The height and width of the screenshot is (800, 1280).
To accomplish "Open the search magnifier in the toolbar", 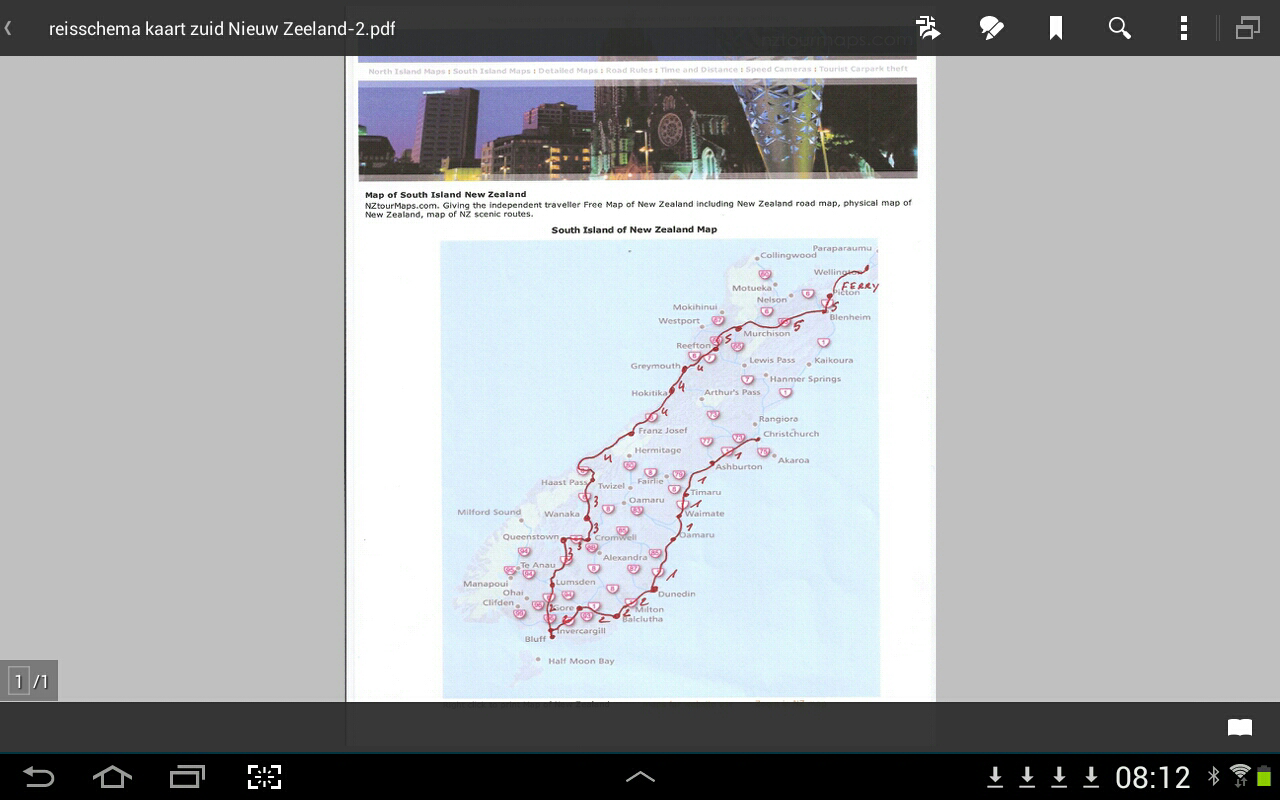I will pyautogui.click(x=1119, y=28).
